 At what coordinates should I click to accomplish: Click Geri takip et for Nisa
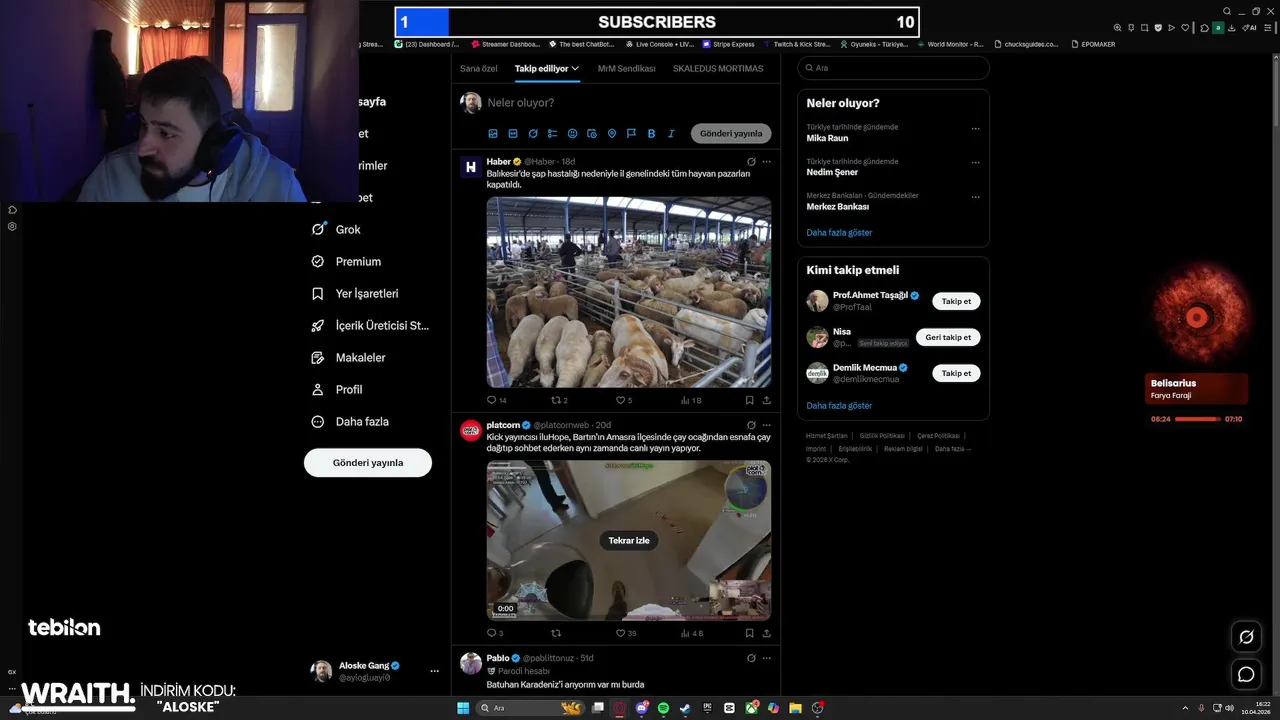tap(948, 337)
